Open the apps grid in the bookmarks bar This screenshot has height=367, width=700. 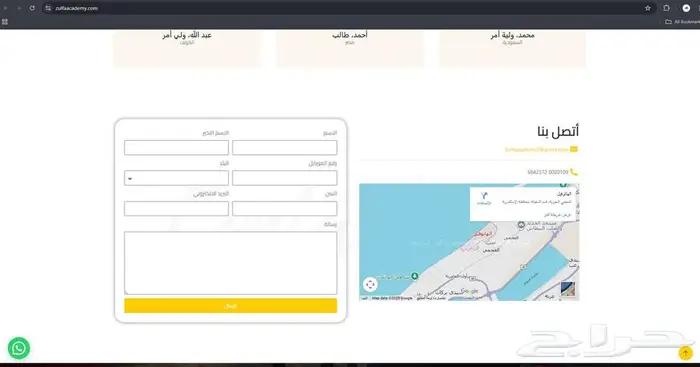[5, 21]
